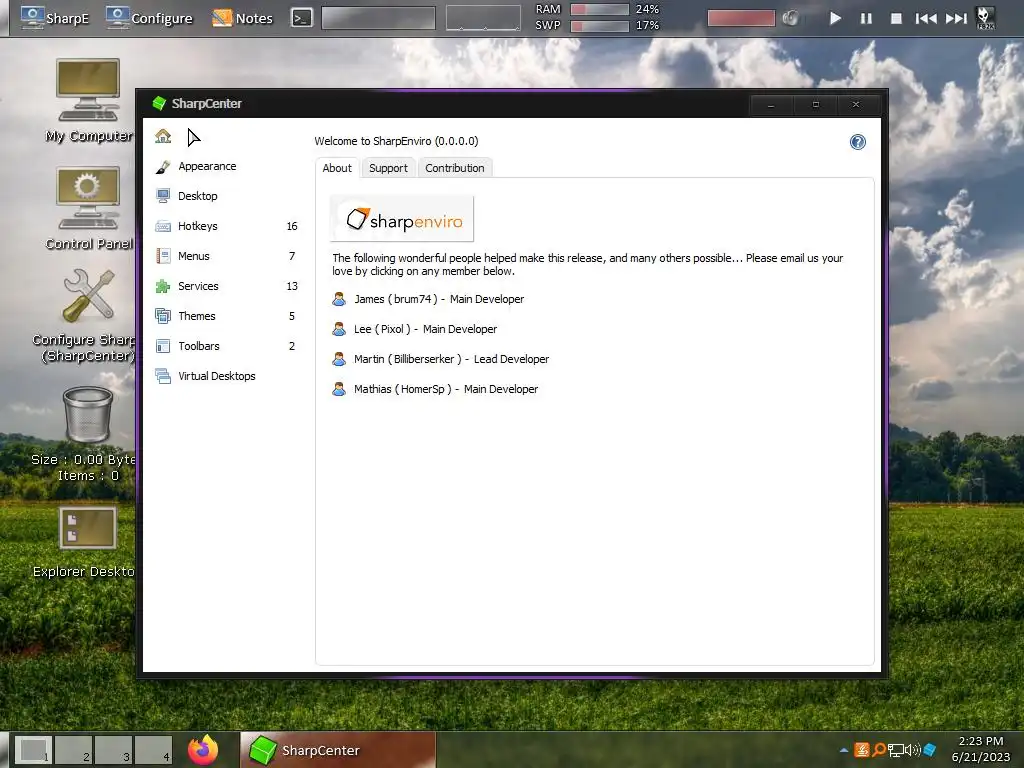This screenshot has height=768, width=1024.
Task: Click the CPU graph monitor box
Action: [x=483, y=18]
